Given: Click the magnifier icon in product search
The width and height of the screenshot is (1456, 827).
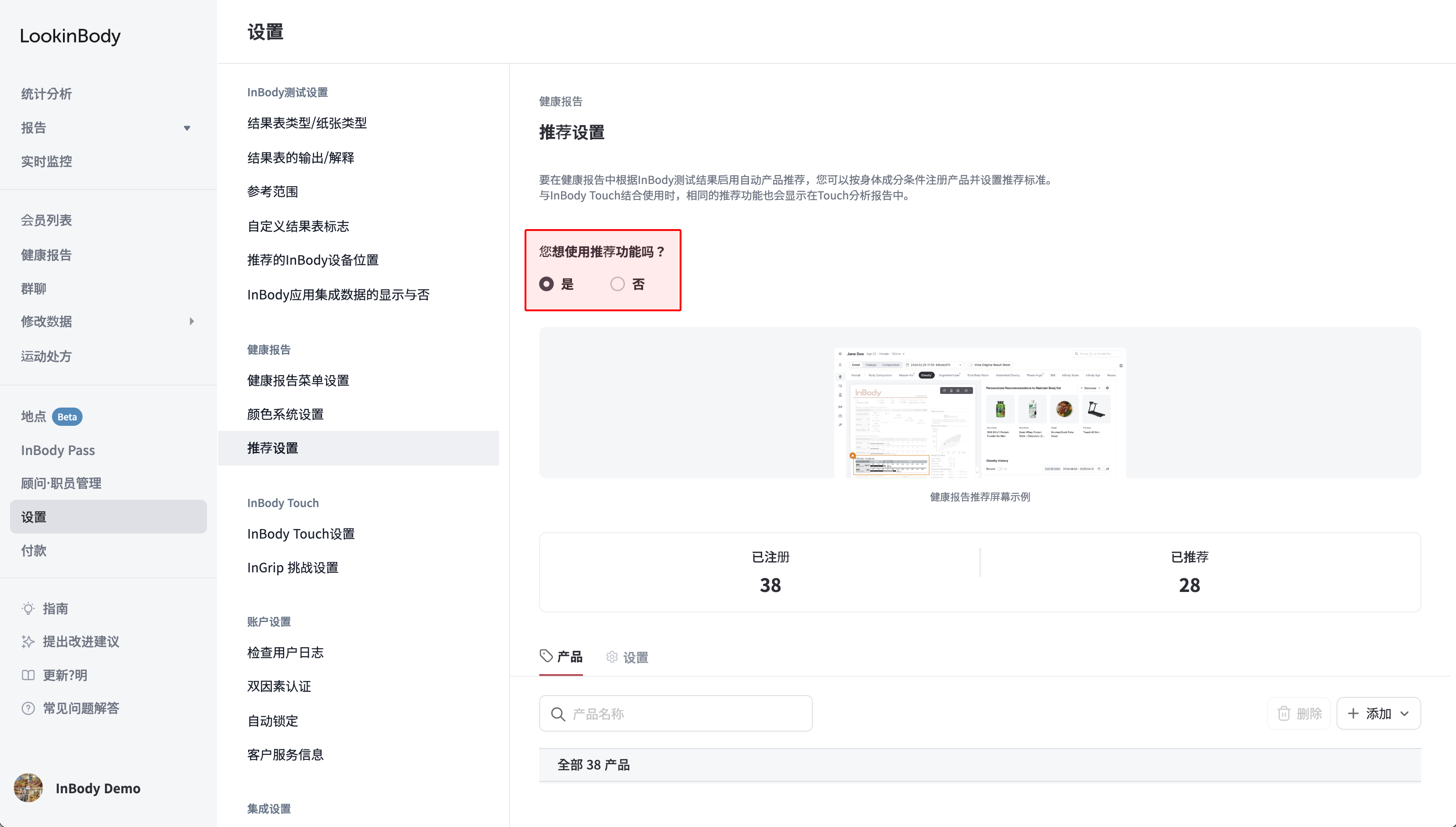Looking at the screenshot, I should pos(558,714).
